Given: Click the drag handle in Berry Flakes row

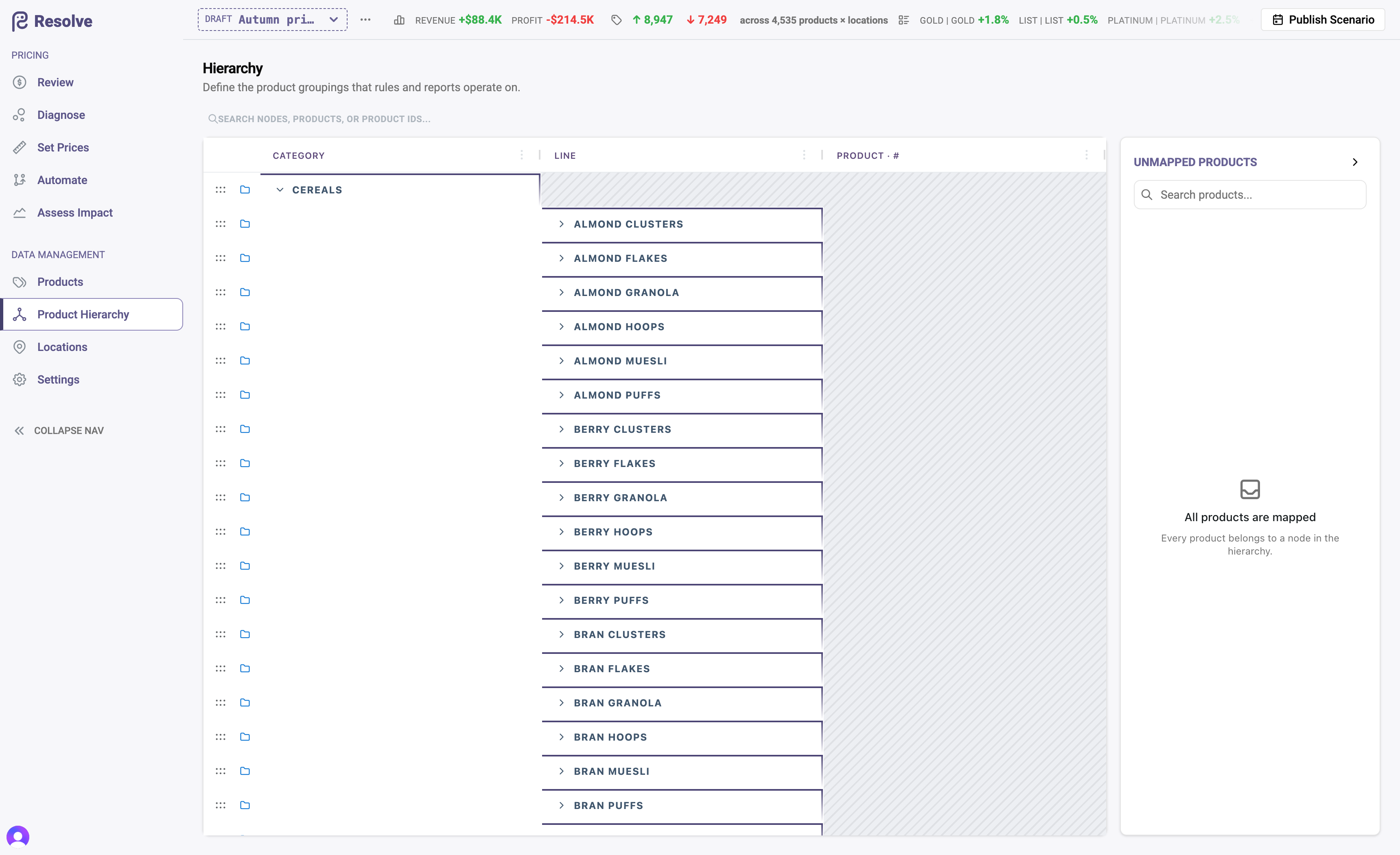Looking at the screenshot, I should tap(221, 463).
